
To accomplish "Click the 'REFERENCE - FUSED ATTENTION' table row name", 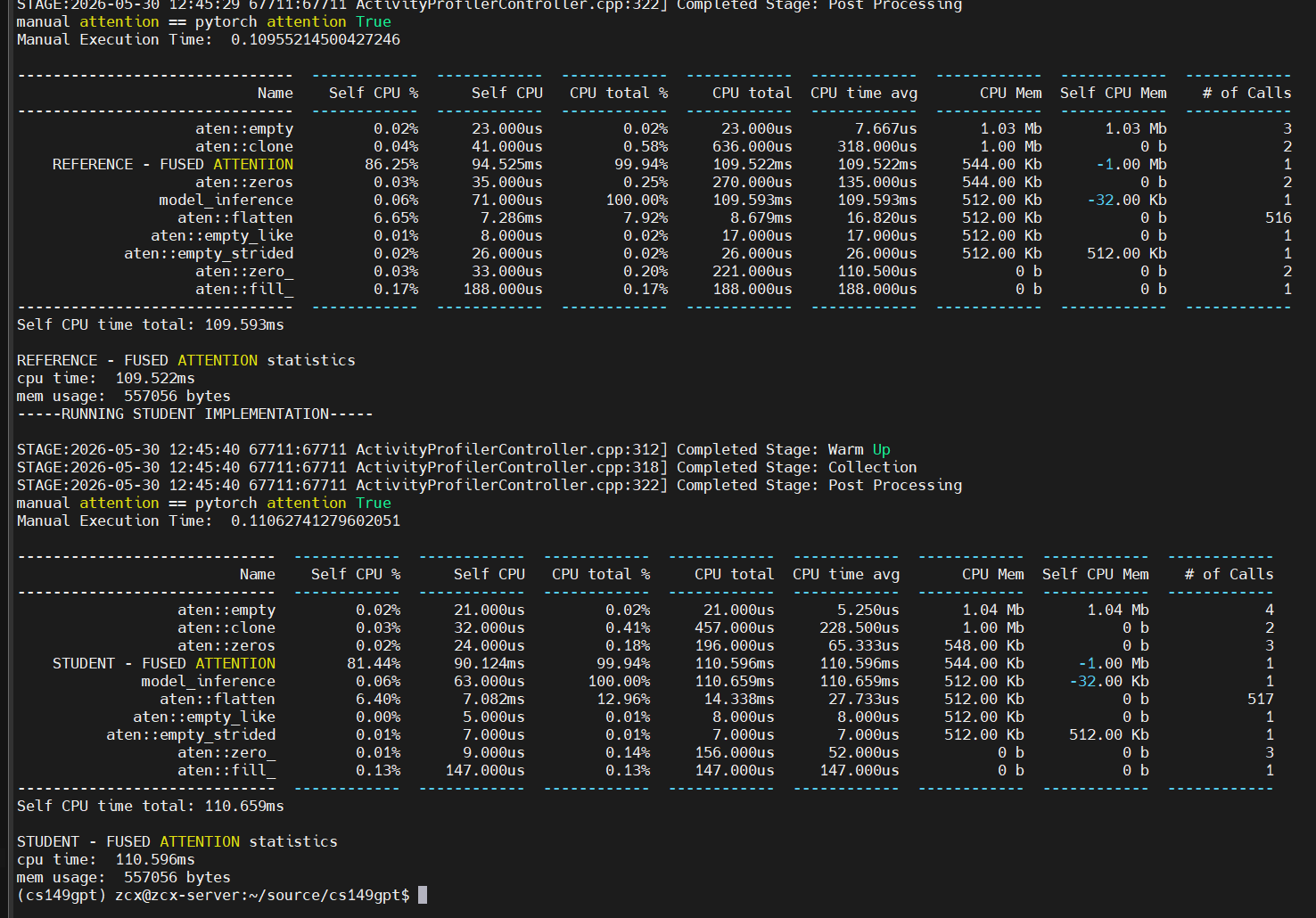I will click(x=173, y=164).
